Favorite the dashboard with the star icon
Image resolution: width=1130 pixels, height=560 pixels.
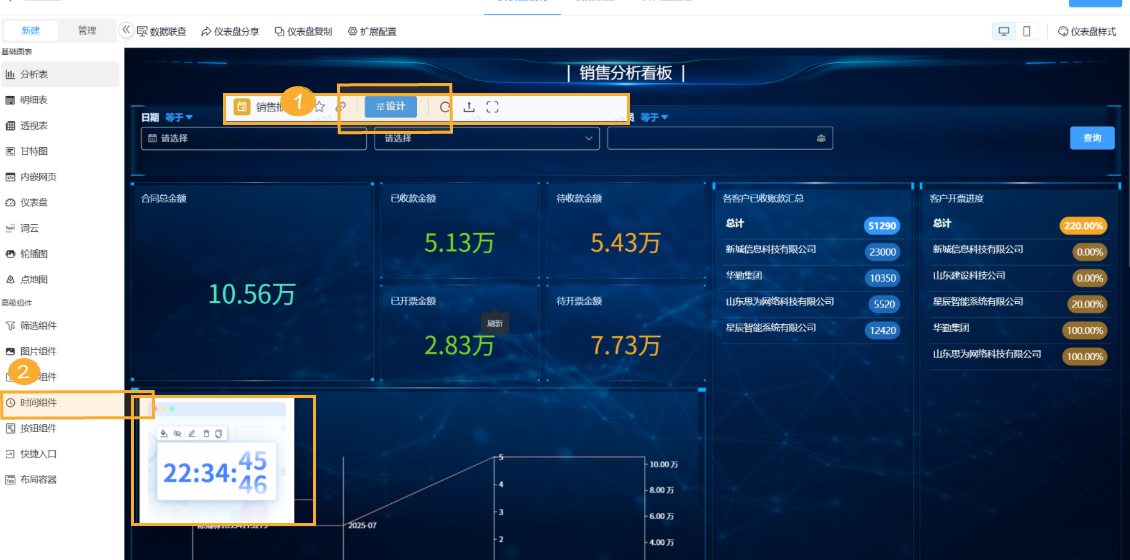pos(320,107)
